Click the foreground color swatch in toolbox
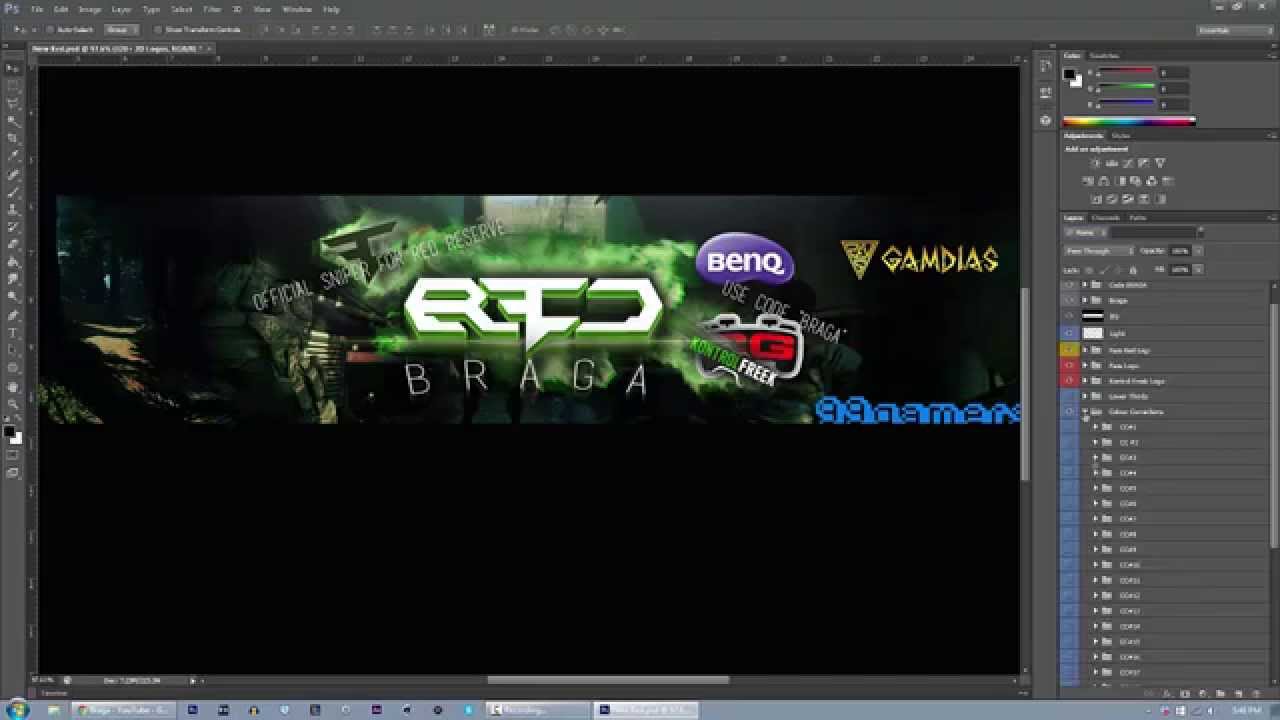 pos(9,431)
